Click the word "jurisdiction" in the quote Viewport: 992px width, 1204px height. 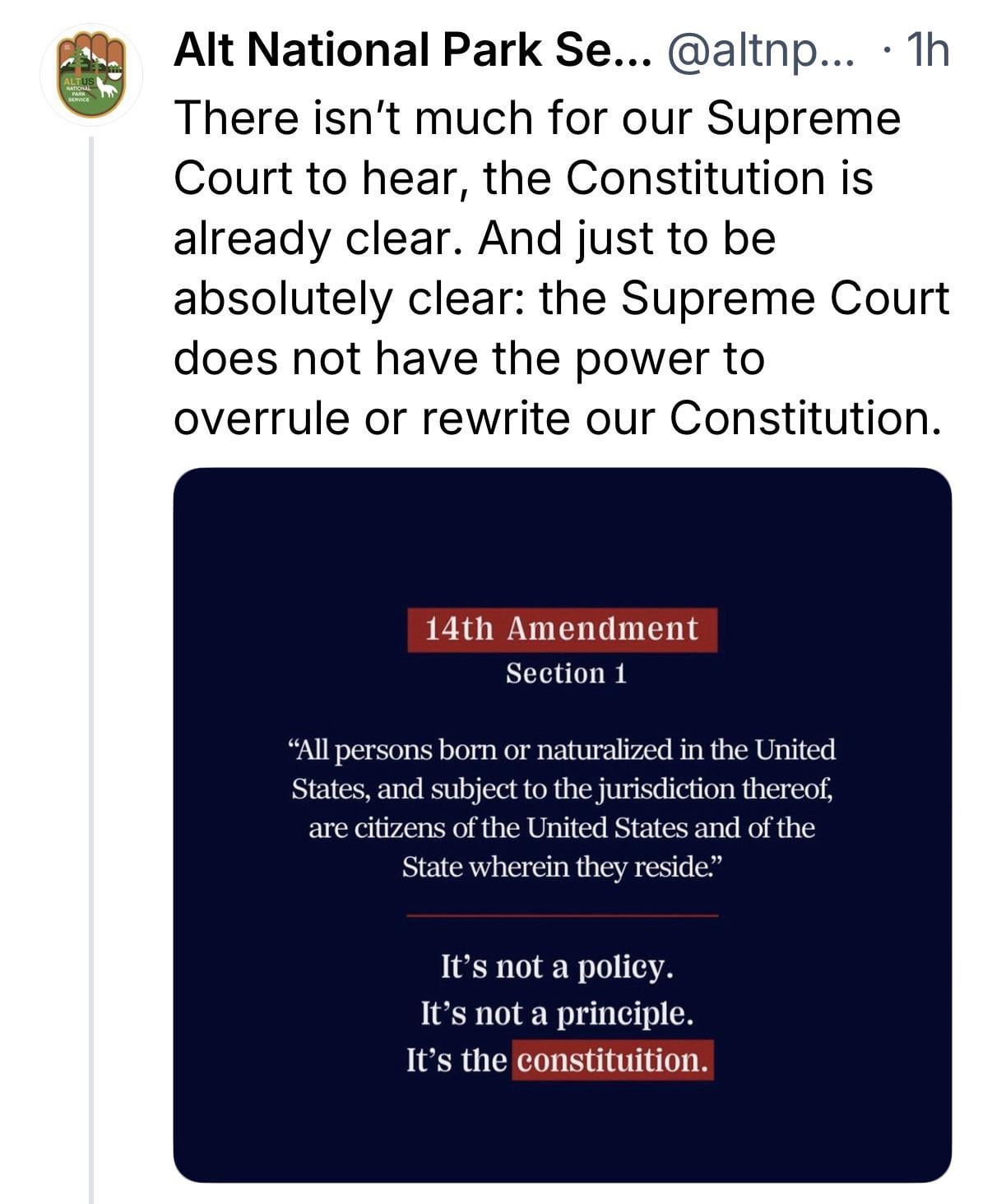665,790
